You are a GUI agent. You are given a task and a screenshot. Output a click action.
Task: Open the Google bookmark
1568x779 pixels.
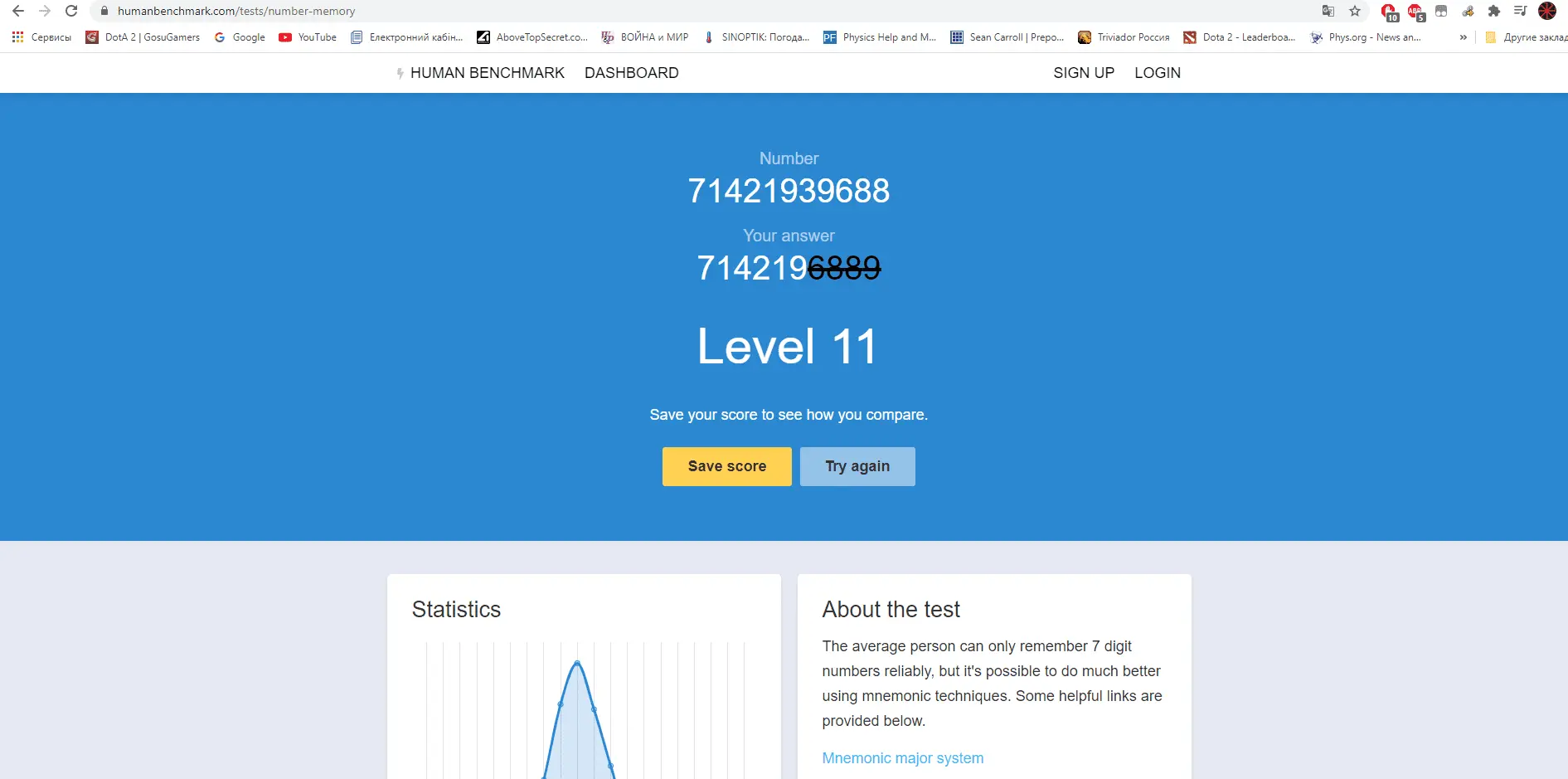(x=240, y=37)
